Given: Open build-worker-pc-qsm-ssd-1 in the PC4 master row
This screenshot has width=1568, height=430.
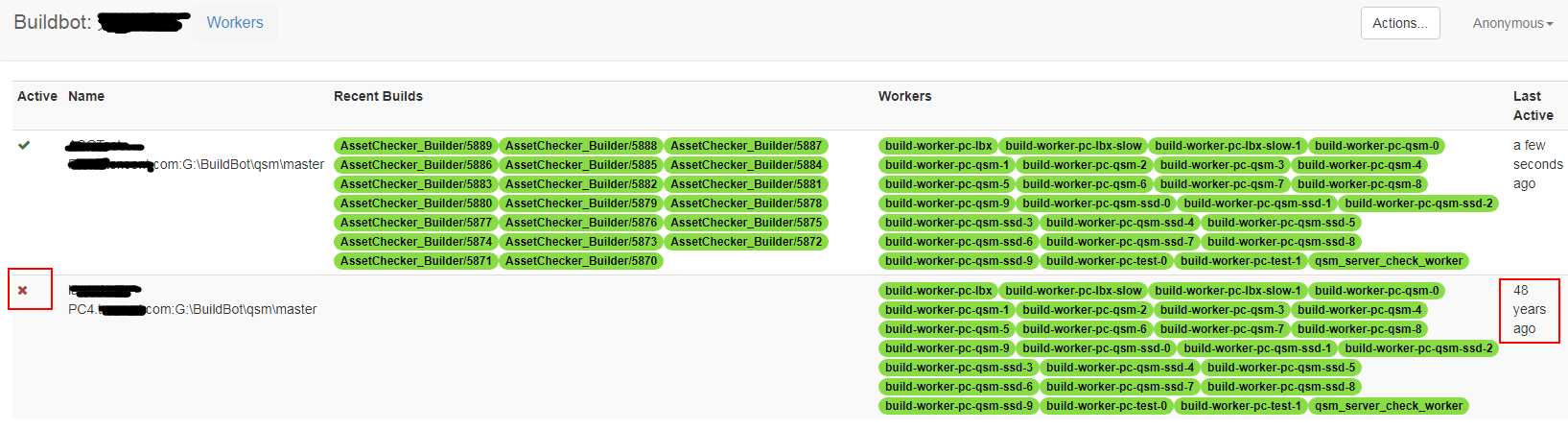Looking at the screenshot, I should point(1257,348).
